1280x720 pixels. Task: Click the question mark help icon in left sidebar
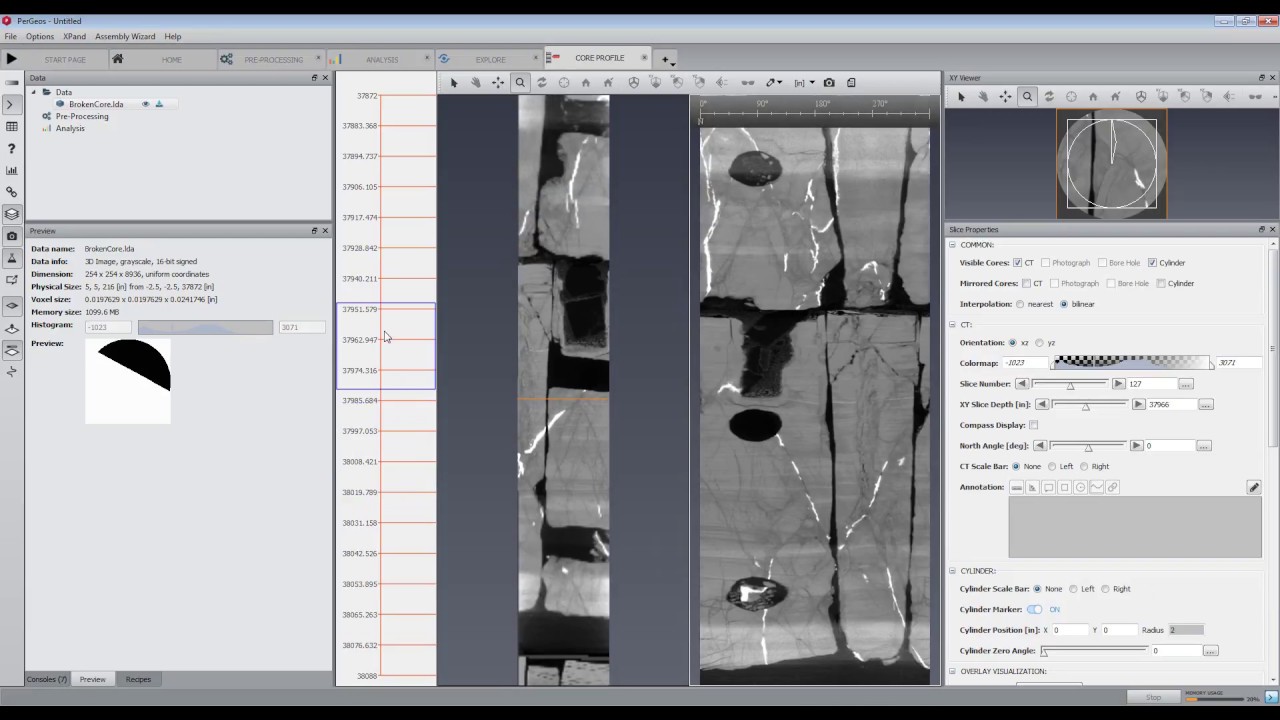[x=12, y=149]
